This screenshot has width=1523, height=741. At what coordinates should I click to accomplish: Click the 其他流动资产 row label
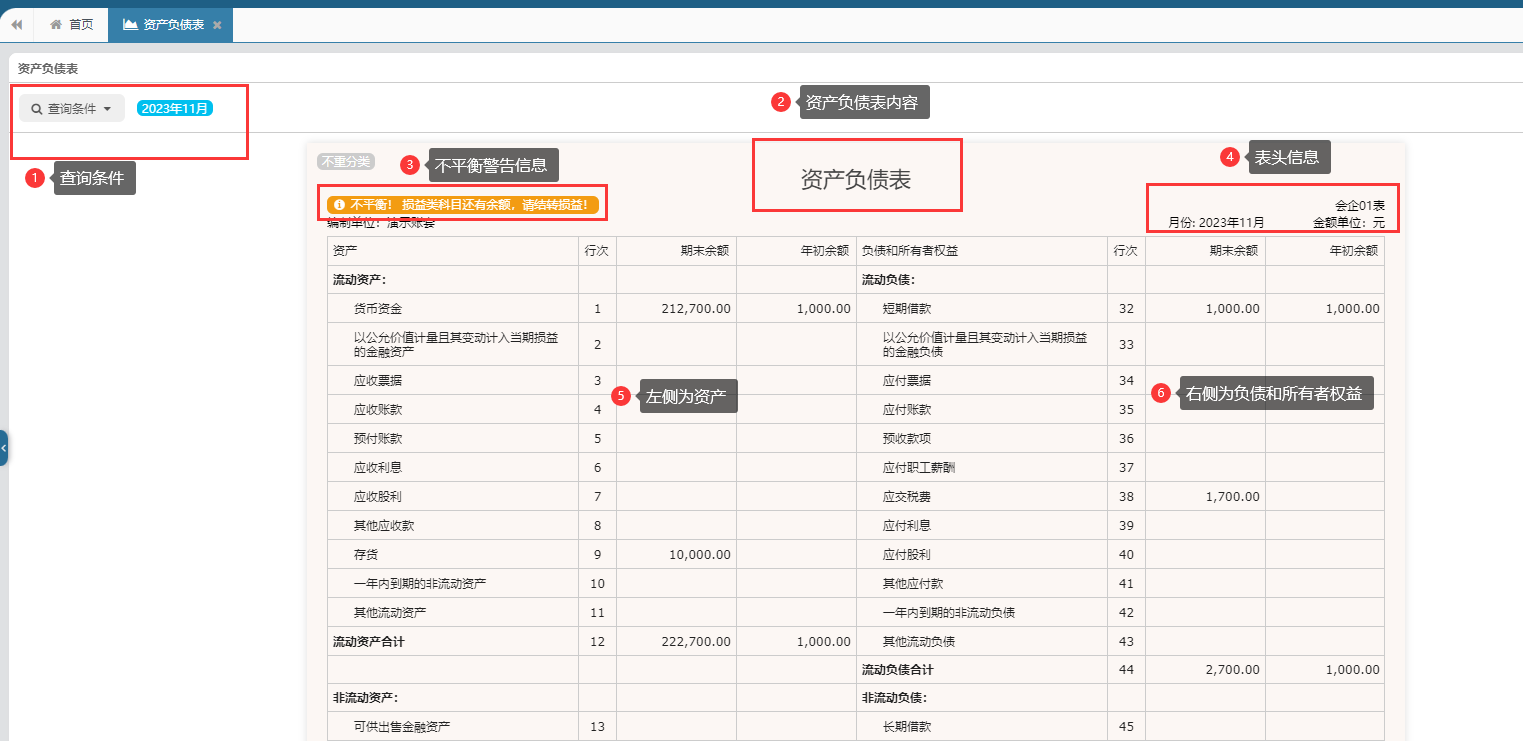click(390, 612)
